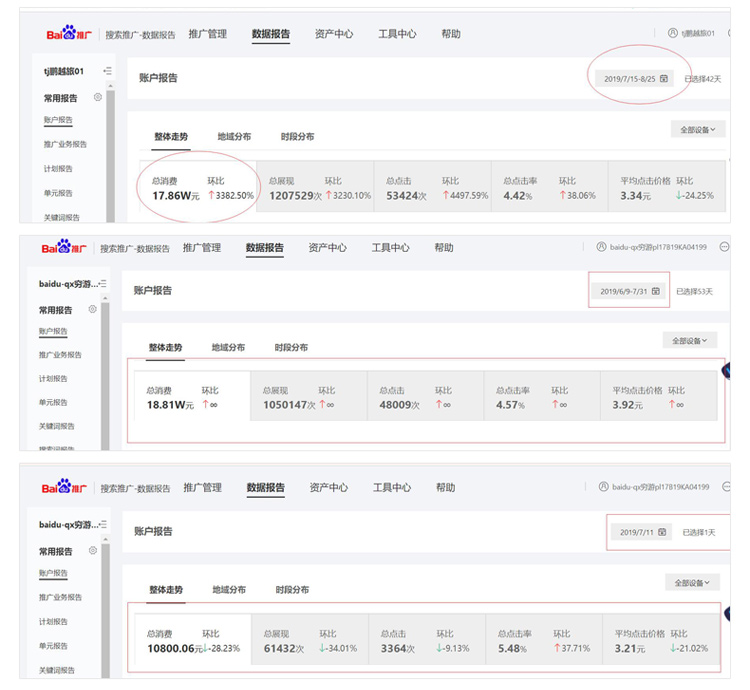Open user avatar icon in the 1-day report header
This screenshot has width=750, height=690.
click(x=604, y=486)
